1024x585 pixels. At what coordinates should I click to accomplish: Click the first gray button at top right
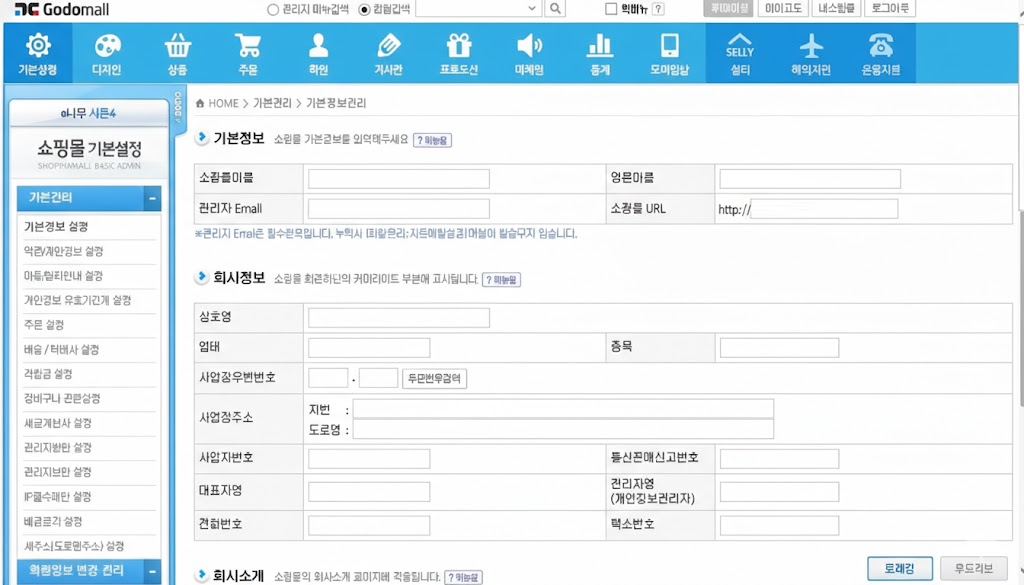coord(728,8)
